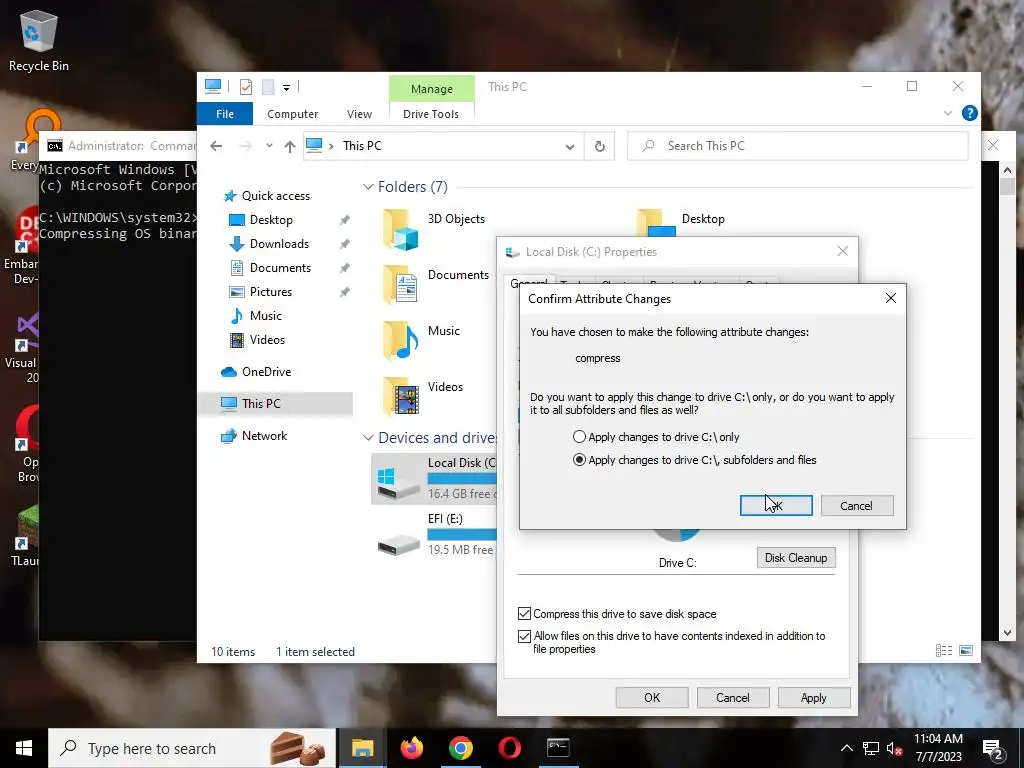Switch to the View ribbon tab

click(x=359, y=114)
